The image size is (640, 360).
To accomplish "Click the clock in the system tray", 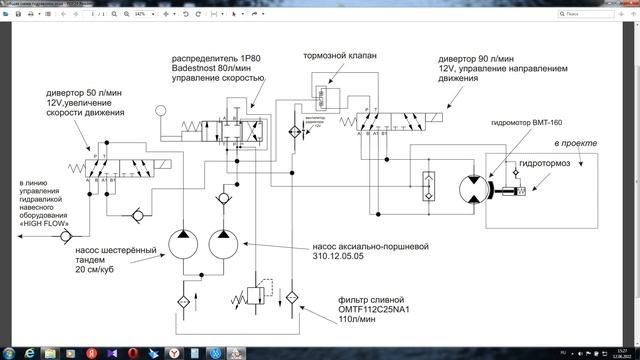I will 622,353.
